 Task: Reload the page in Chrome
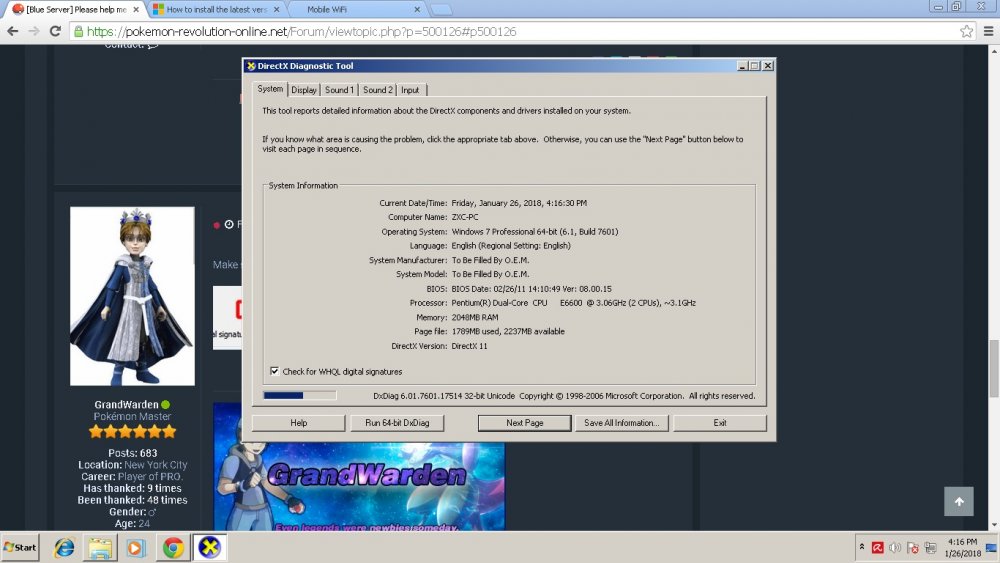click(57, 31)
